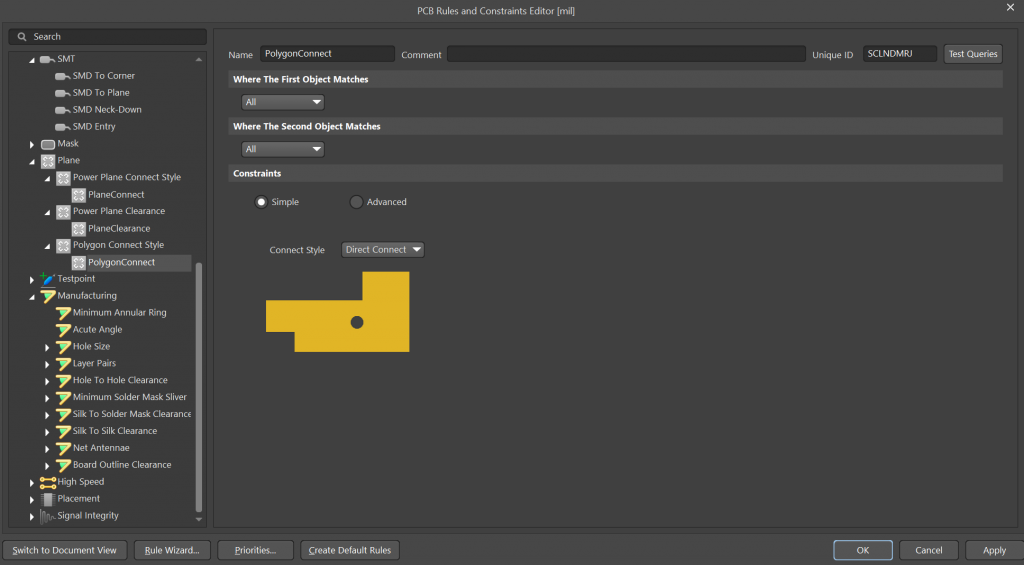This screenshot has width=1024, height=565.
Task: Click the Placement category icon
Action: tap(48, 500)
